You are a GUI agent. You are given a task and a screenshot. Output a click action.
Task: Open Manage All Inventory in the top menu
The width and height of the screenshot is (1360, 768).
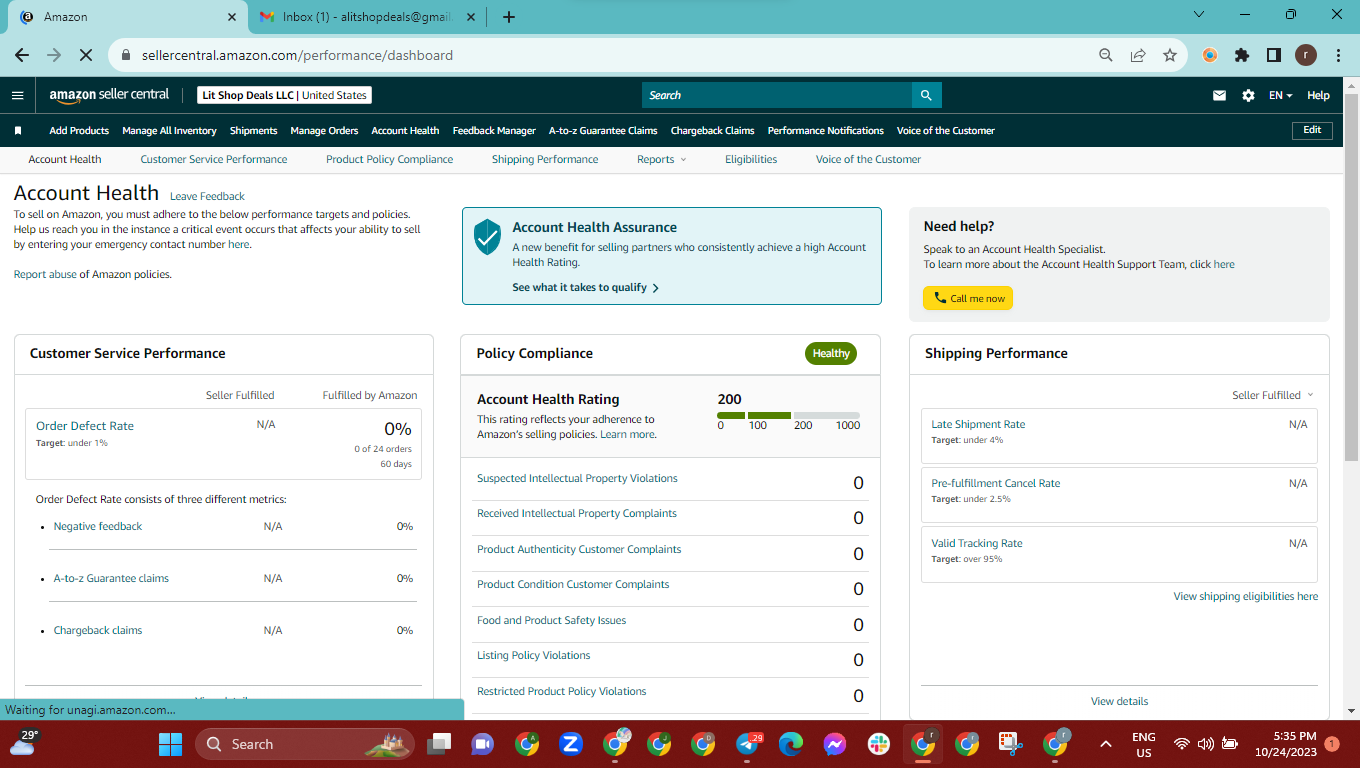pyautogui.click(x=169, y=130)
